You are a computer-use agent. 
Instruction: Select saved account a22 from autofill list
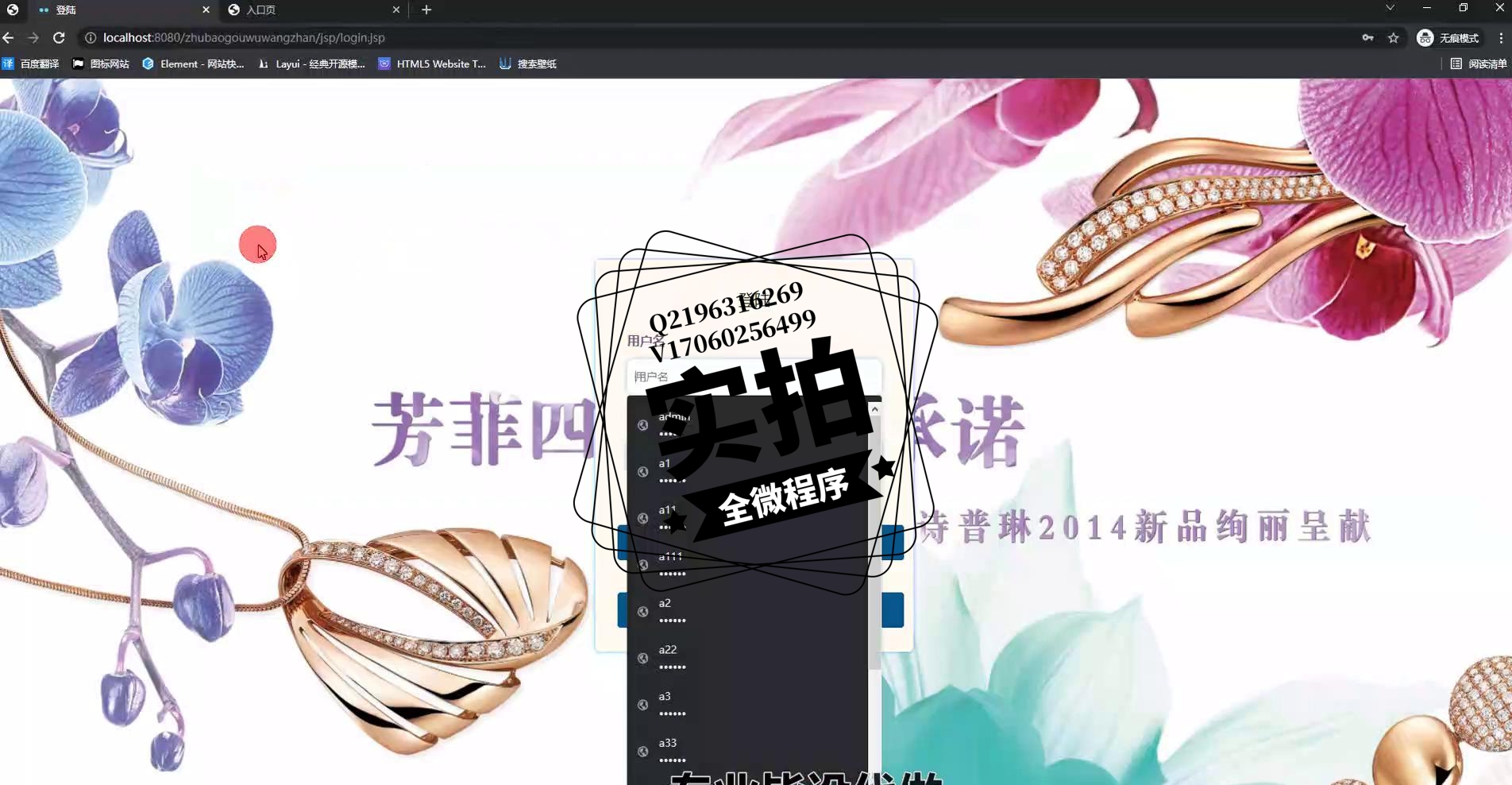[x=746, y=658]
